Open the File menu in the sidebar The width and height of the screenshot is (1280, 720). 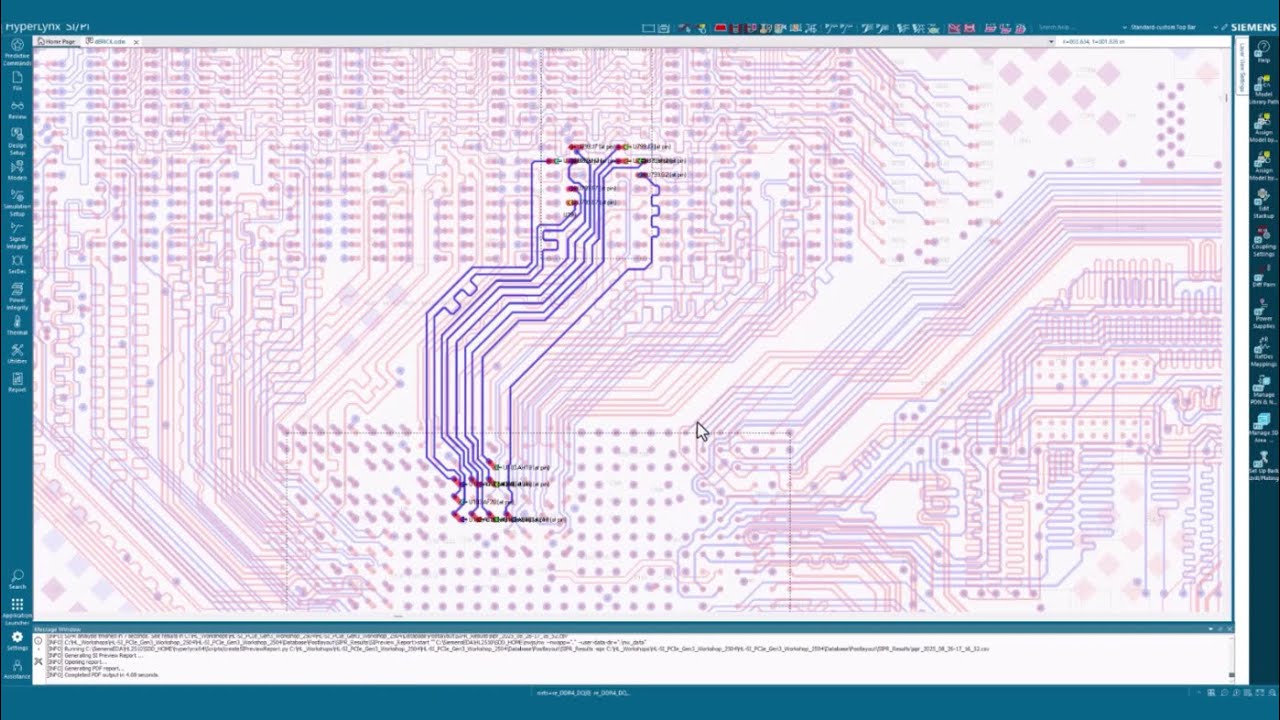click(x=17, y=81)
